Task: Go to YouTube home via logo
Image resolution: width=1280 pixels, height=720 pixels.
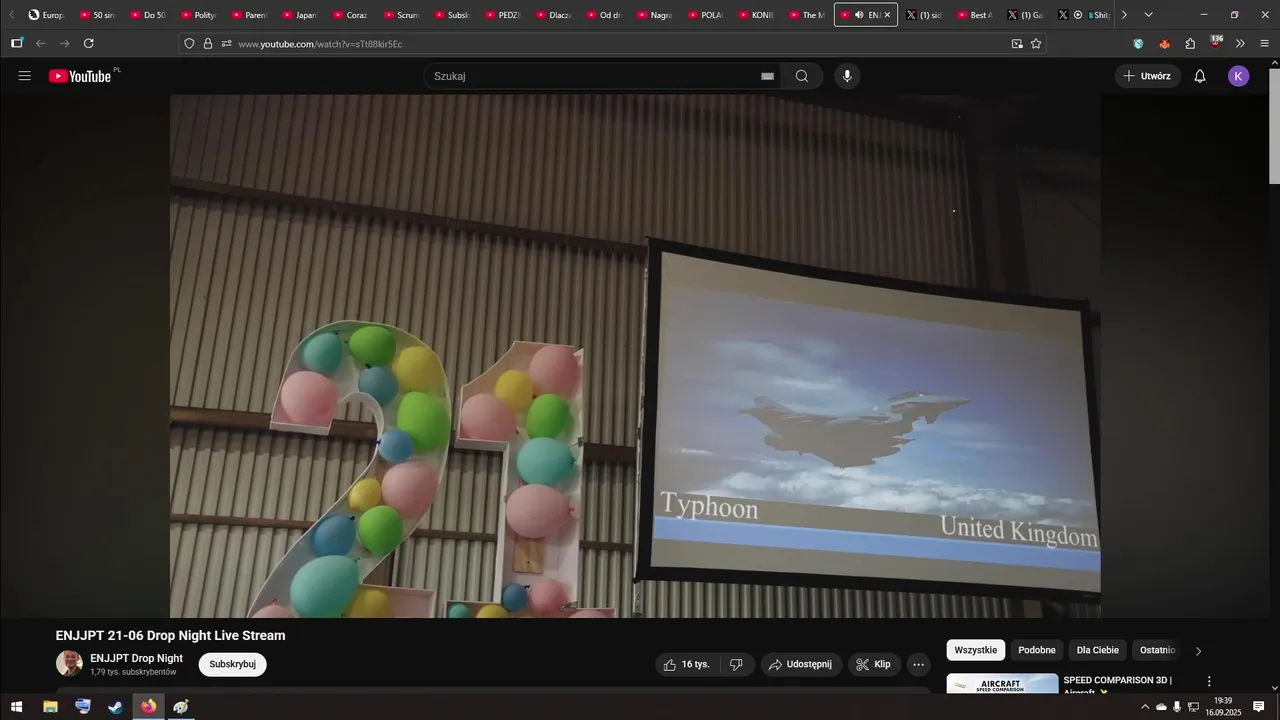Action: (80, 76)
